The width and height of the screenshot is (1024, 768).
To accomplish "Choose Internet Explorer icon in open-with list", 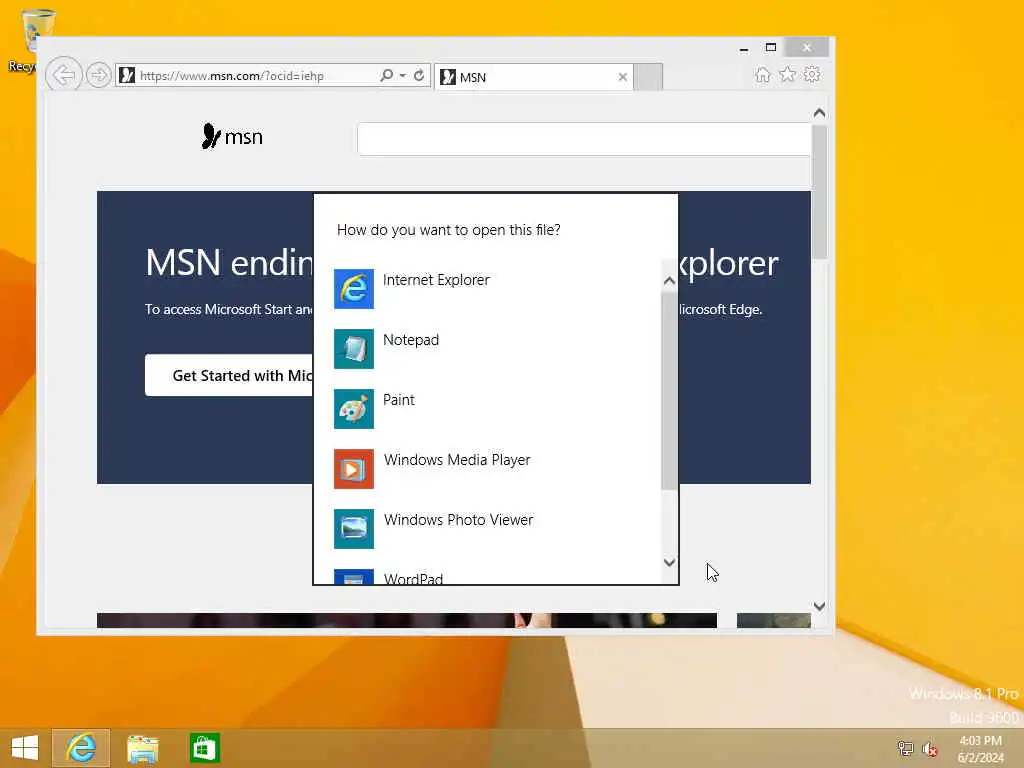I will coord(353,289).
